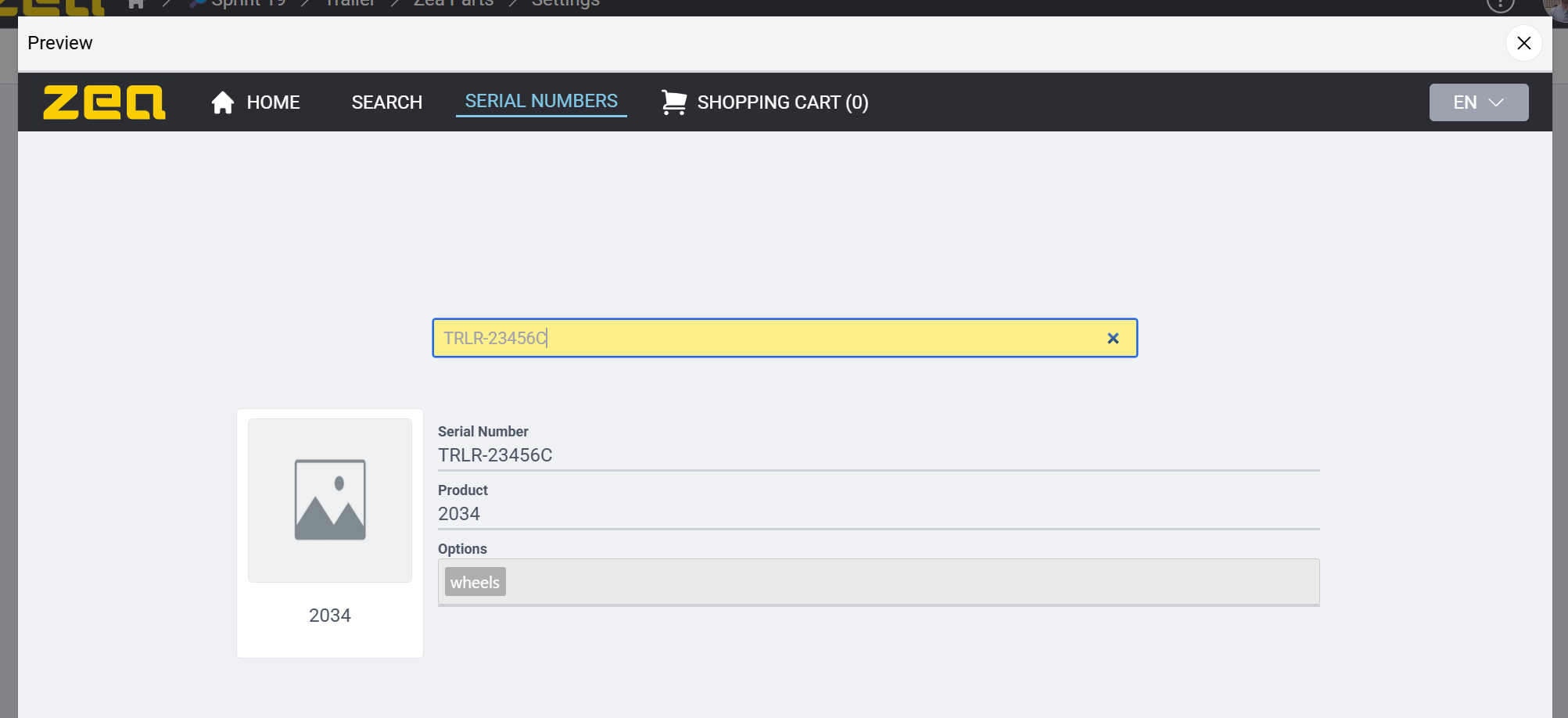Click the yellow Zea logo
Viewport: 1568px width, 718px height.
(x=104, y=102)
